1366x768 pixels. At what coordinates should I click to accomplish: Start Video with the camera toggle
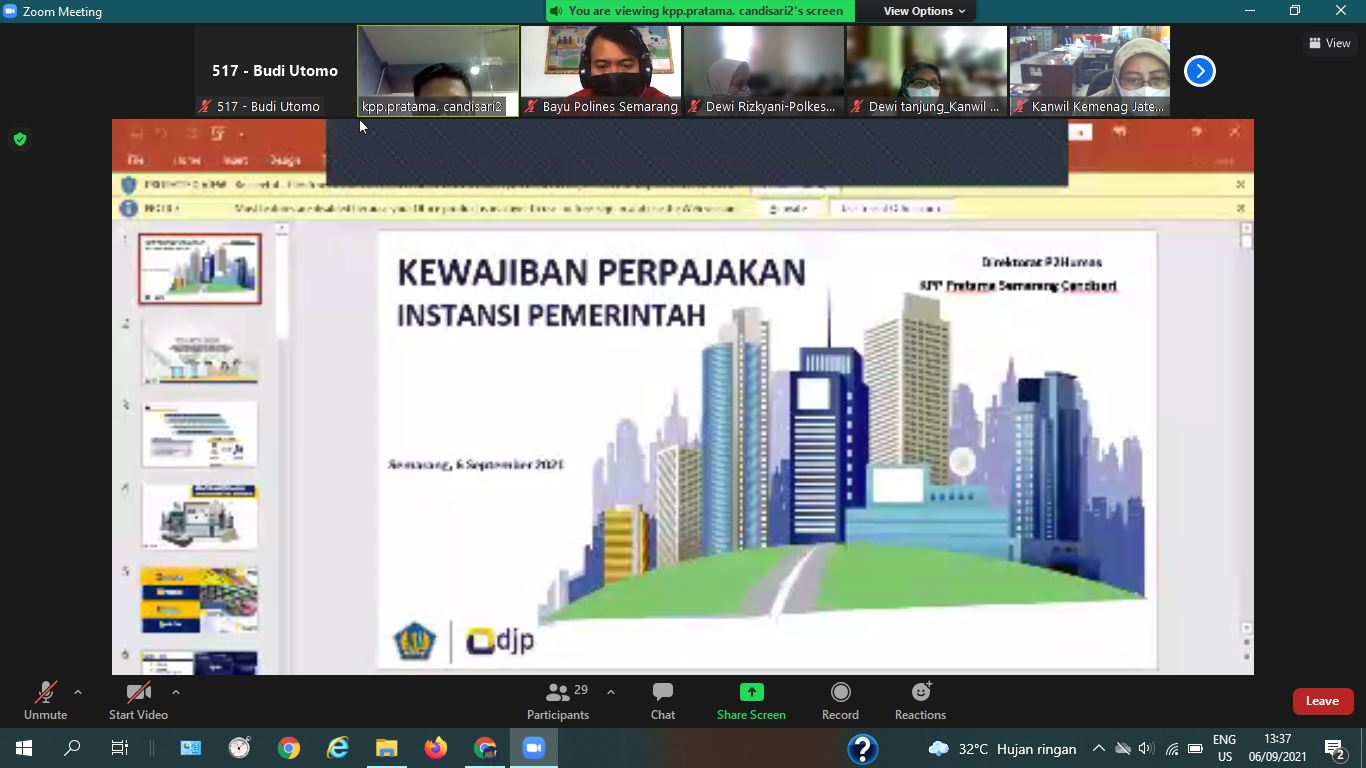click(x=138, y=701)
